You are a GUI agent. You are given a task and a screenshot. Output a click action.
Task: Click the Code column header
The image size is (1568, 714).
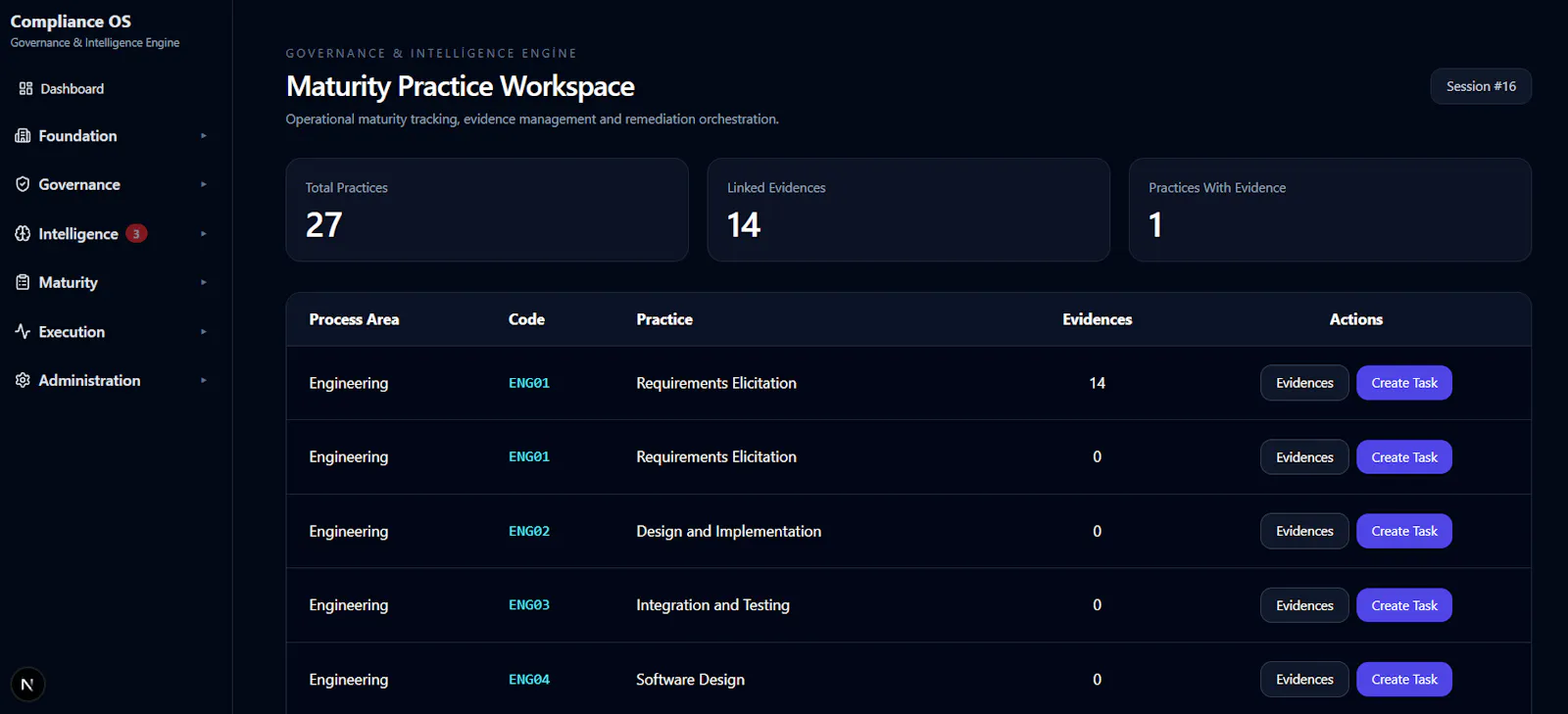526,319
